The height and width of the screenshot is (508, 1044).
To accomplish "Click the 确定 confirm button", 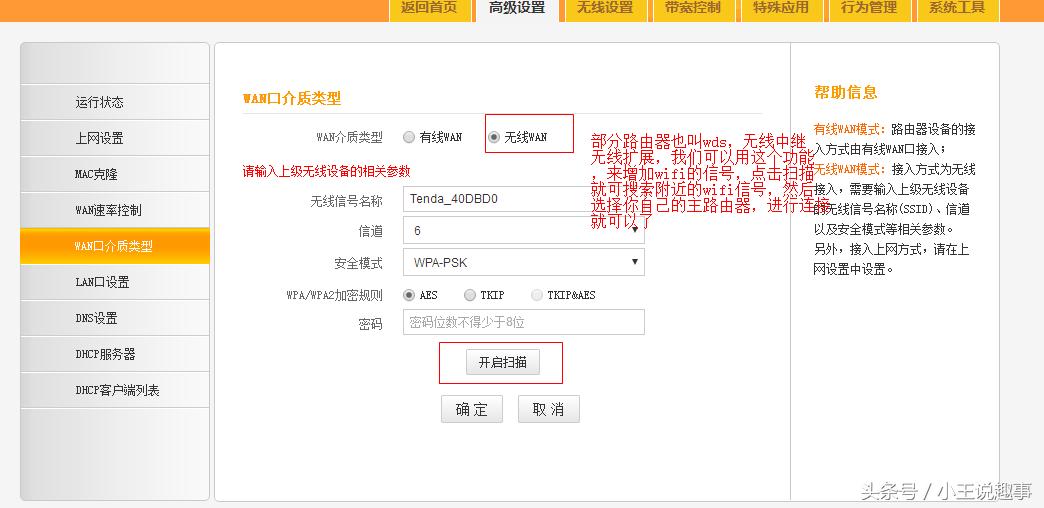I will click(x=471, y=409).
